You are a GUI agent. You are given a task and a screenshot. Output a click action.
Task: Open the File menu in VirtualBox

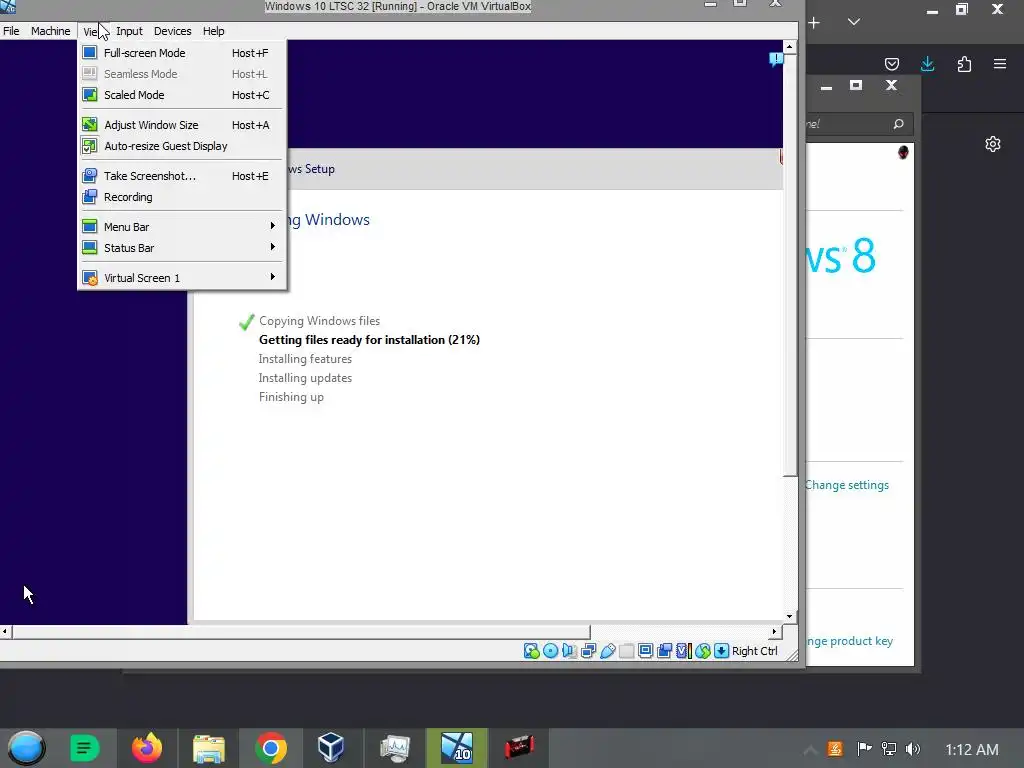11,31
